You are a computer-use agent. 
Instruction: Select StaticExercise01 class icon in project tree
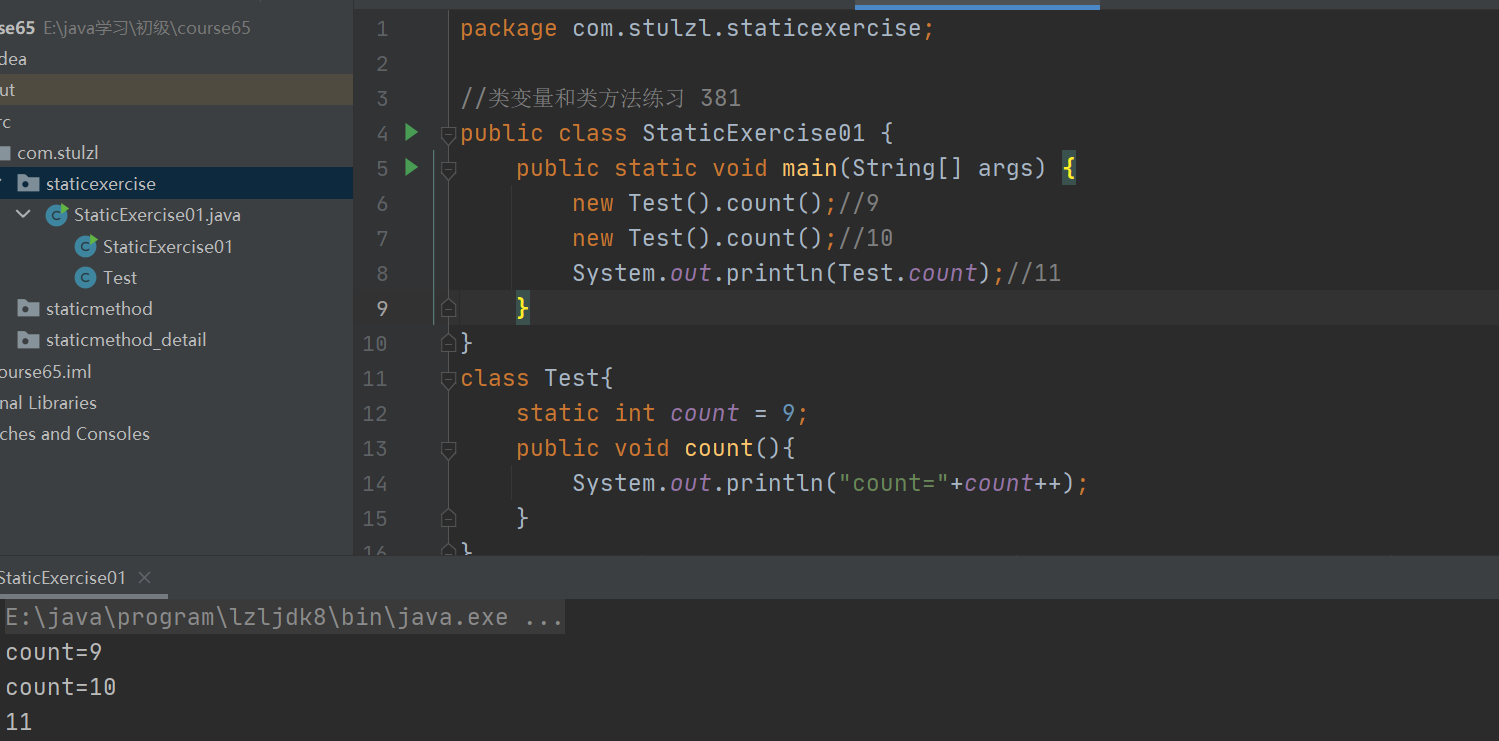pyautogui.click(x=86, y=246)
